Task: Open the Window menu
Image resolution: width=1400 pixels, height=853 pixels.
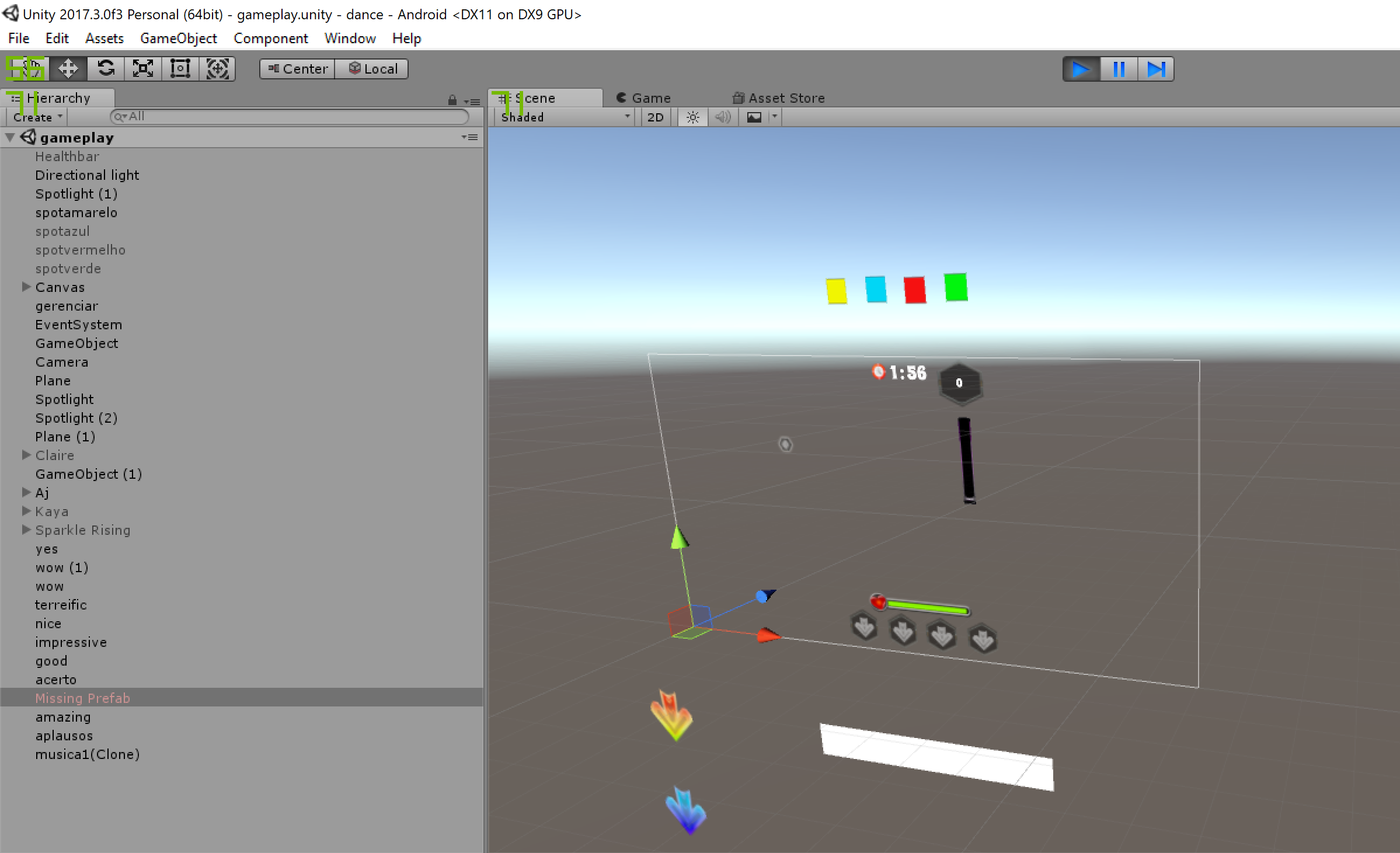Action: click(350, 39)
